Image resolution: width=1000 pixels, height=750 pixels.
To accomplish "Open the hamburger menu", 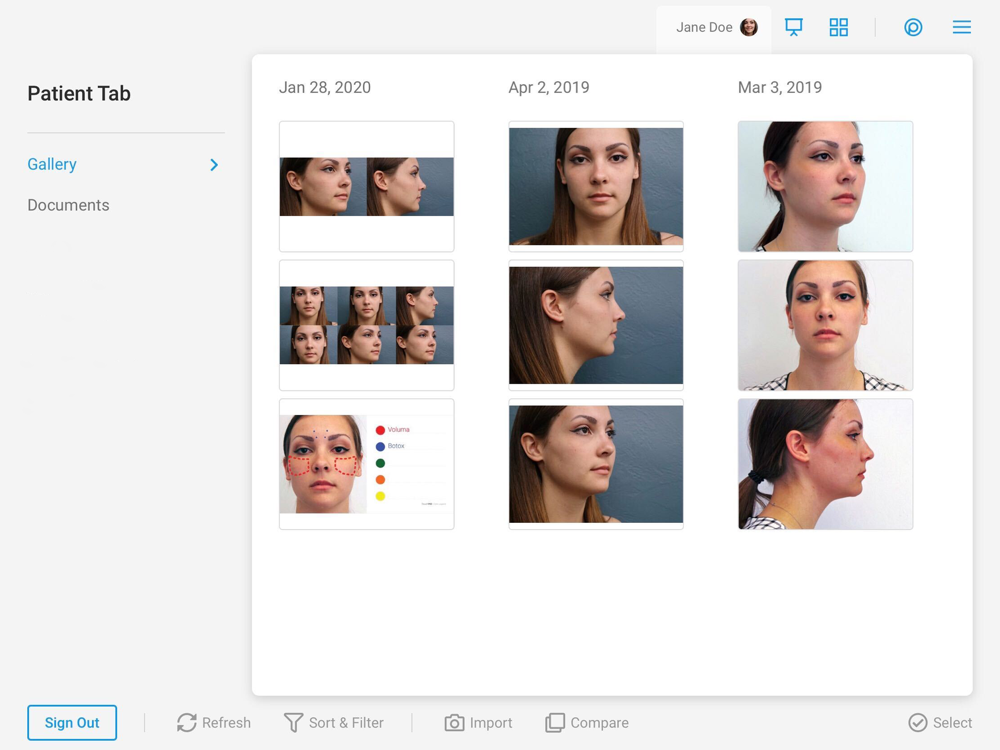I will [x=962, y=27].
